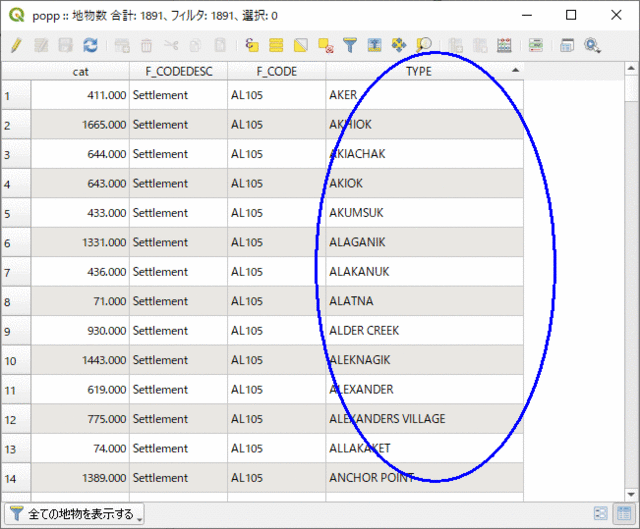This screenshot has width=640, height=529.
Task: Click the cut scissors icon
Action: click(x=171, y=45)
